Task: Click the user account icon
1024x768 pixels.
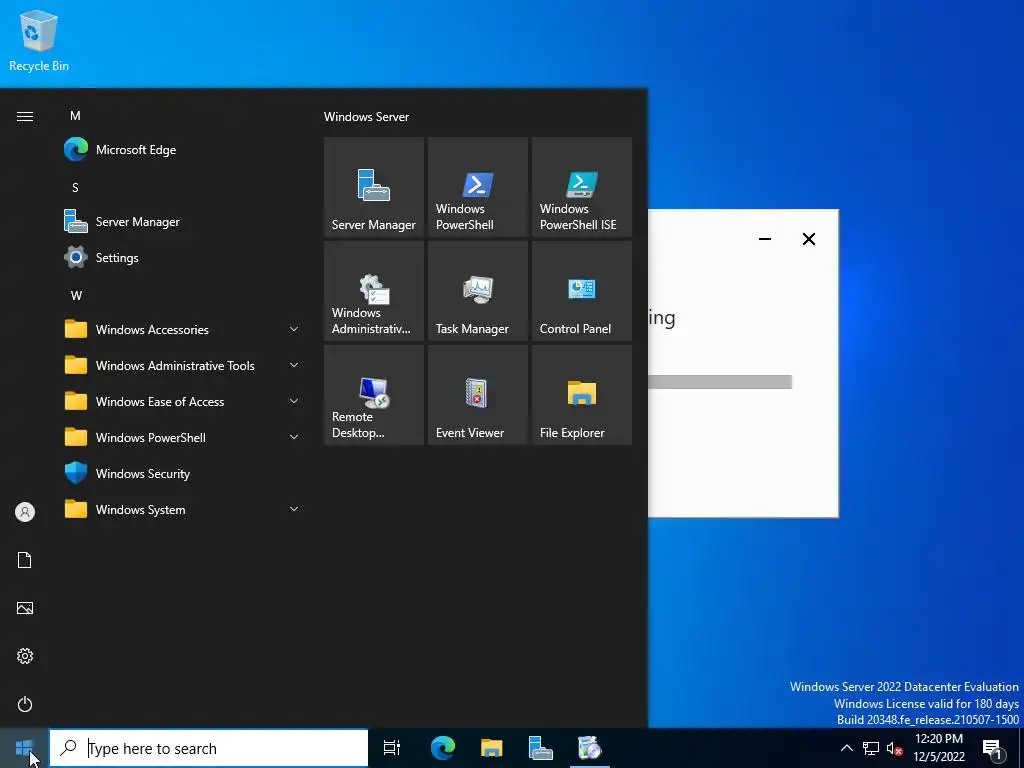Action: coord(25,512)
